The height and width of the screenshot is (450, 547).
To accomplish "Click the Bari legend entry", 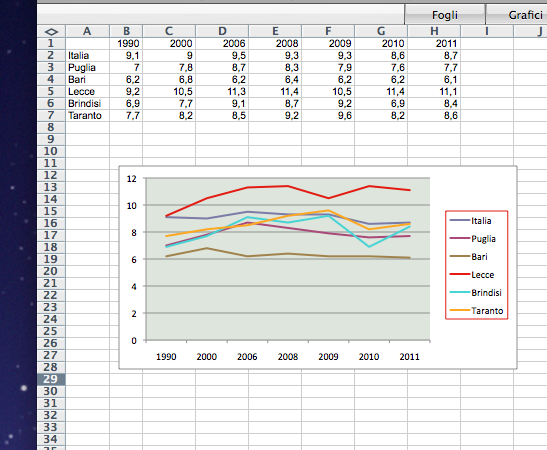I will click(x=469, y=257).
